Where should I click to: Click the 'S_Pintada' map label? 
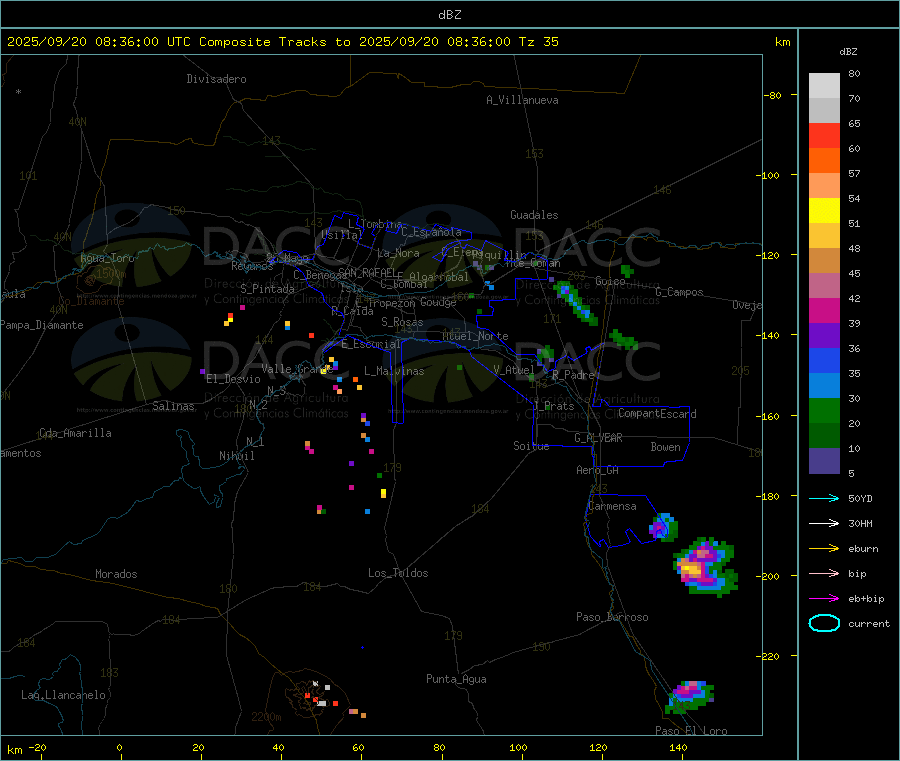267,289
